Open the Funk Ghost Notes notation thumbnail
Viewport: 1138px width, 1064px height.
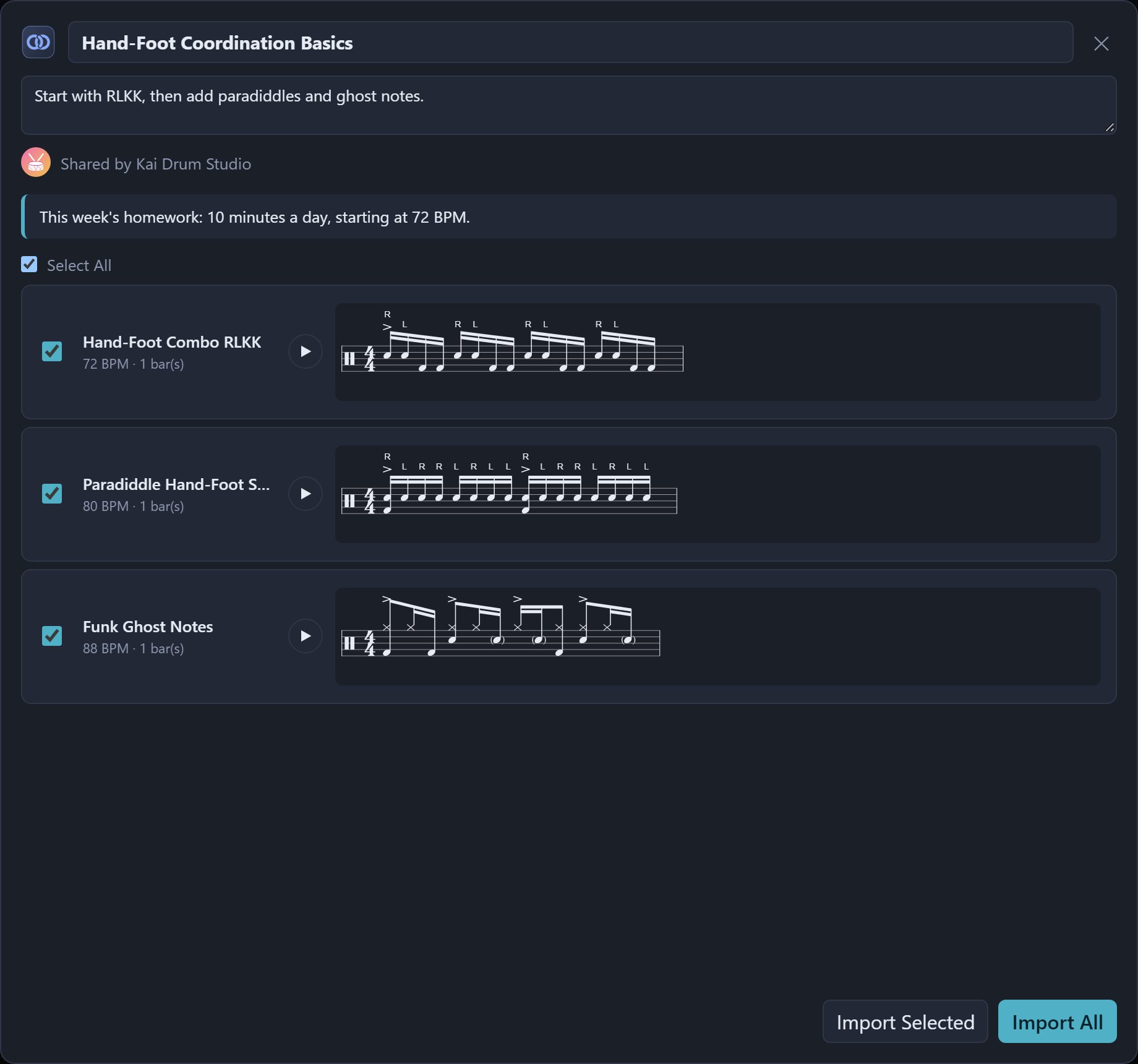tap(717, 637)
